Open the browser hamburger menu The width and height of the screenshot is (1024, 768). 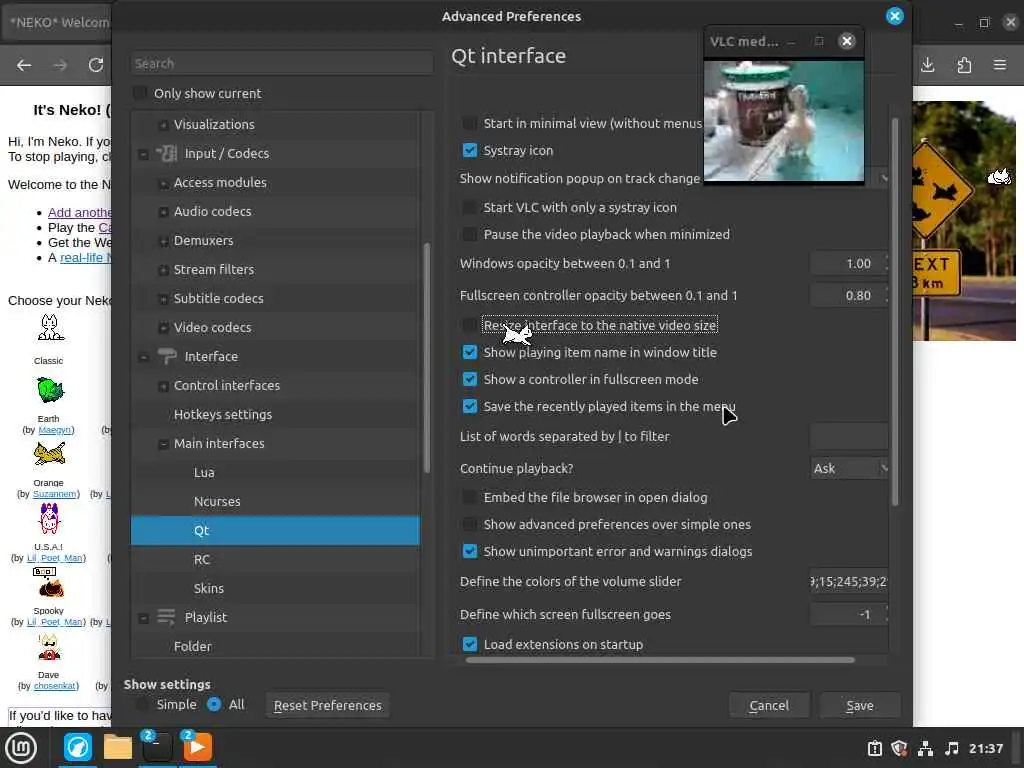pos(1000,65)
